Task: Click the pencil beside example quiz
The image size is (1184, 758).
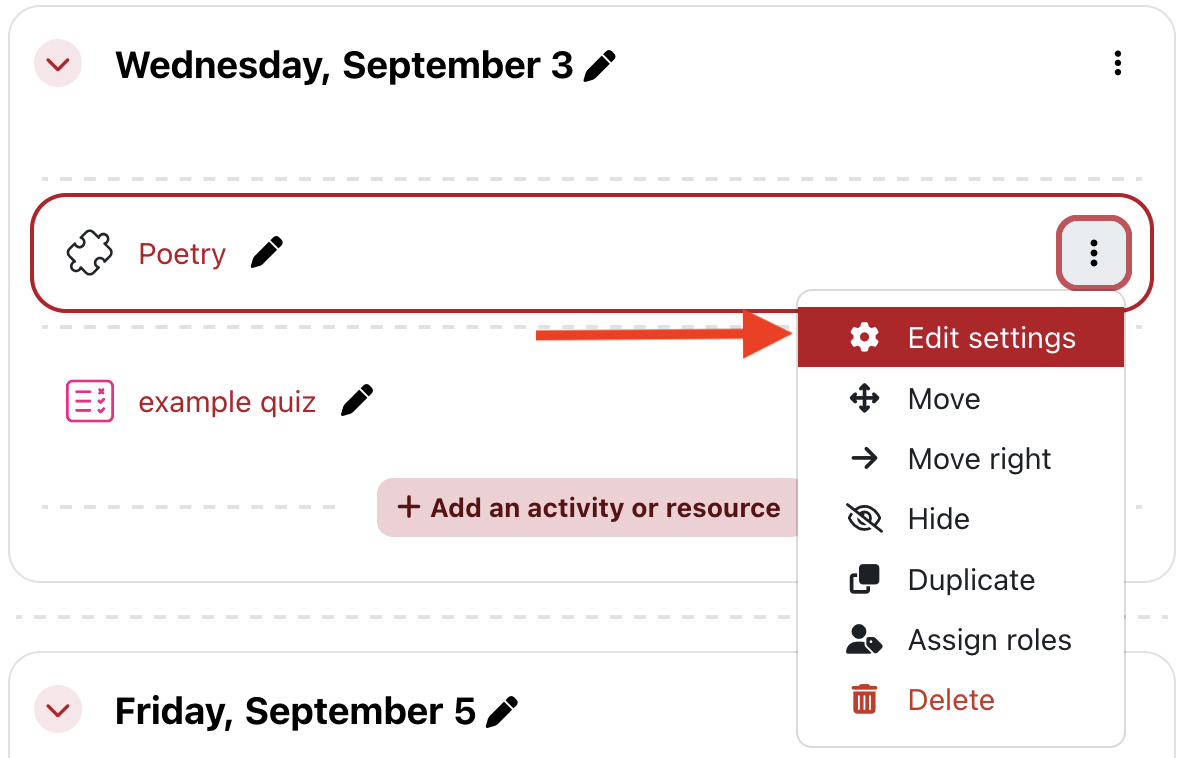Action: (357, 400)
